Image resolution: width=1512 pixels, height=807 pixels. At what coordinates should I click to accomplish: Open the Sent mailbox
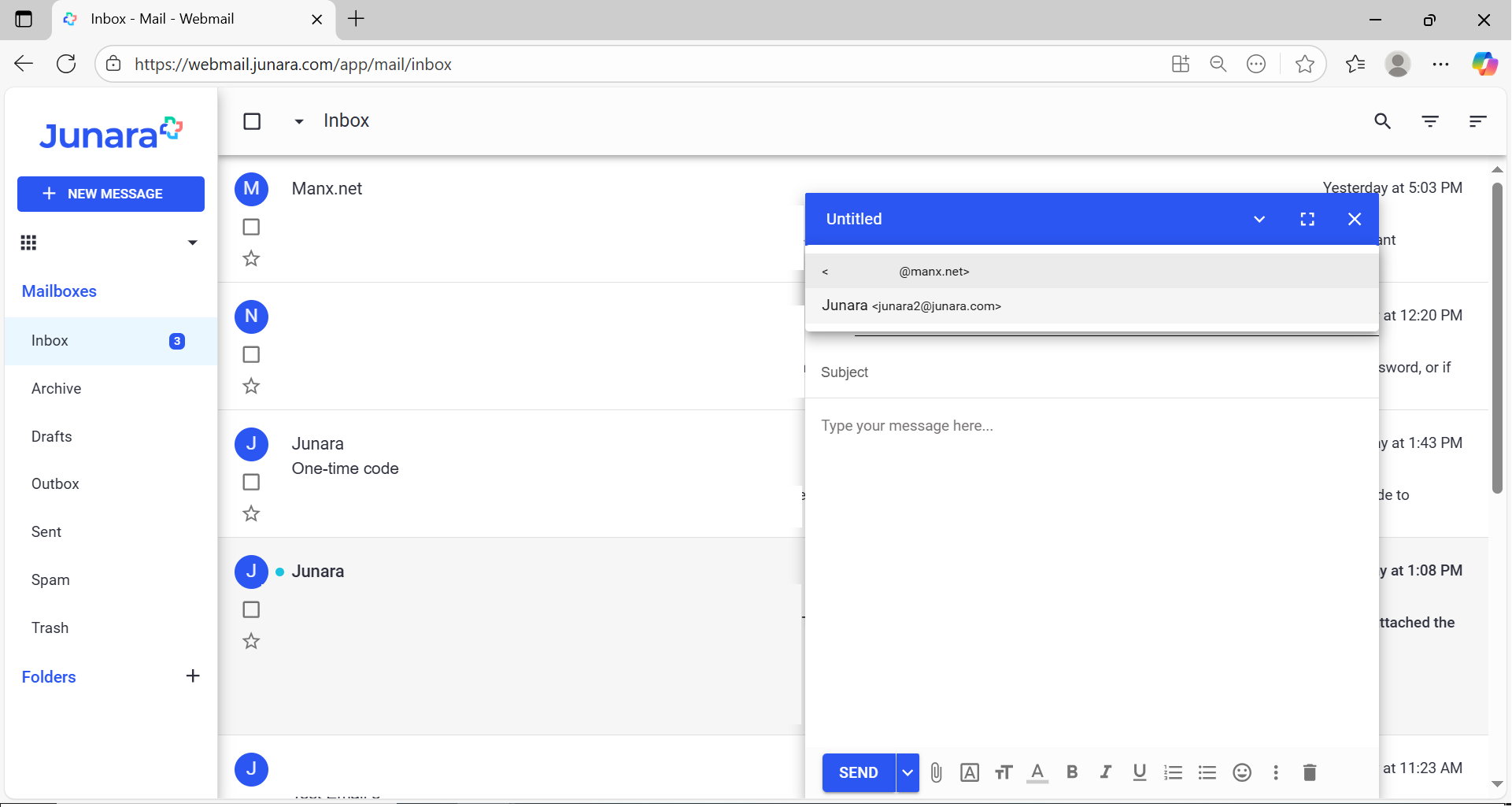[x=111, y=532]
